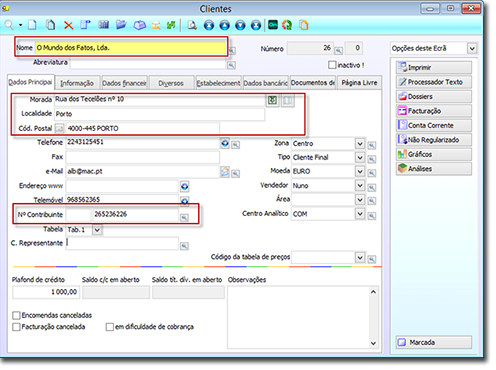Open the search dropdown arrow in toolbar

pos(20,25)
